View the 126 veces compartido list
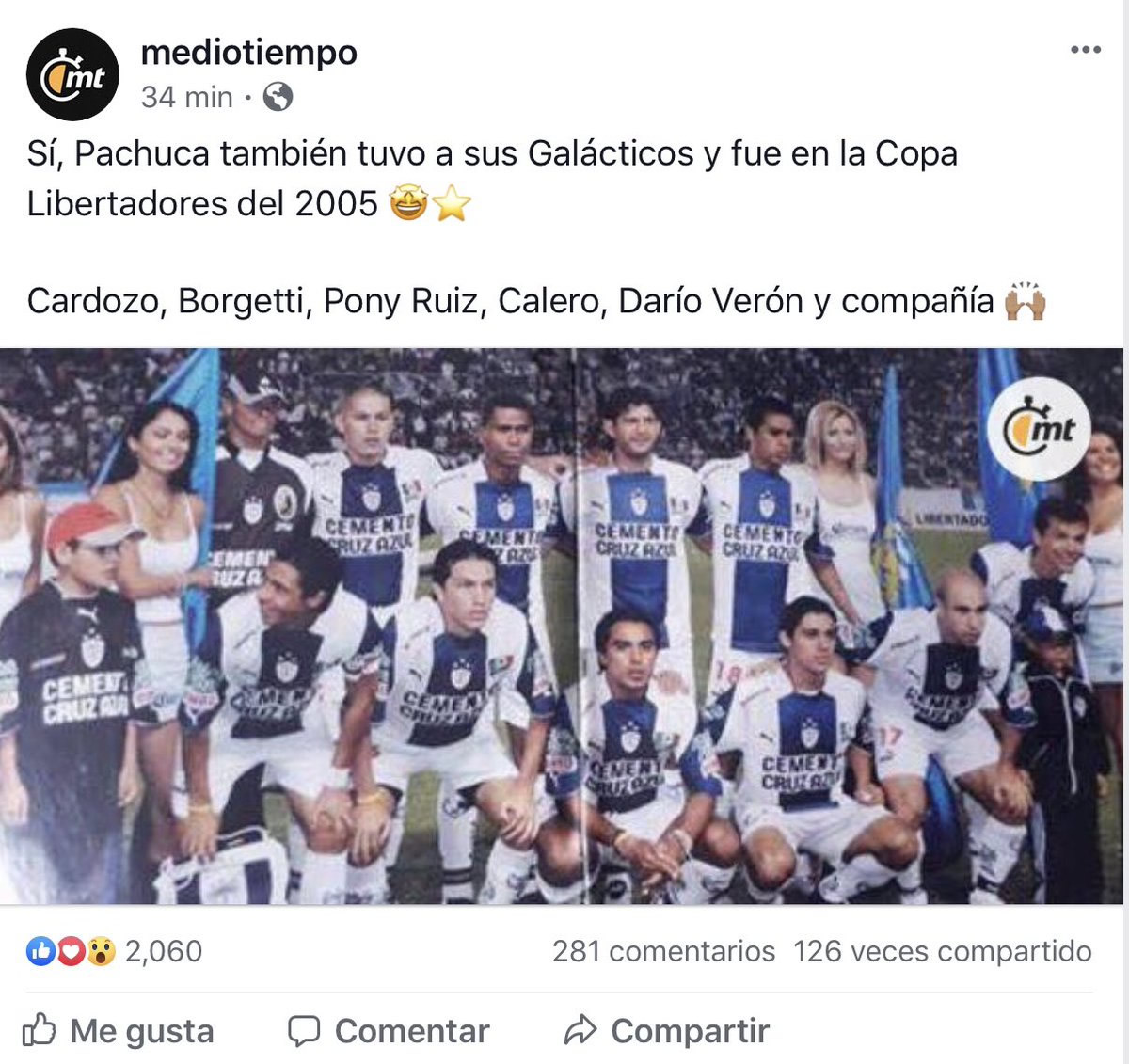Viewport: 1129px width, 1064px height. tap(943, 951)
